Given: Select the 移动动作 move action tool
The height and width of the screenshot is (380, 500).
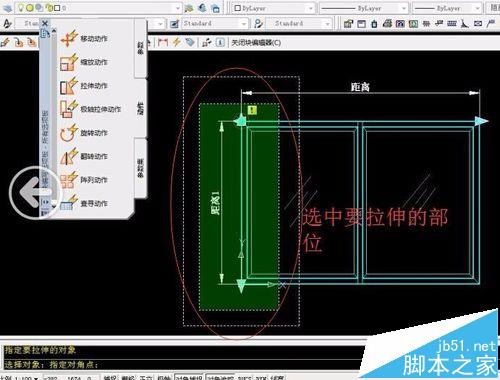Looking at the screenshot, I should tap(84, 39).
